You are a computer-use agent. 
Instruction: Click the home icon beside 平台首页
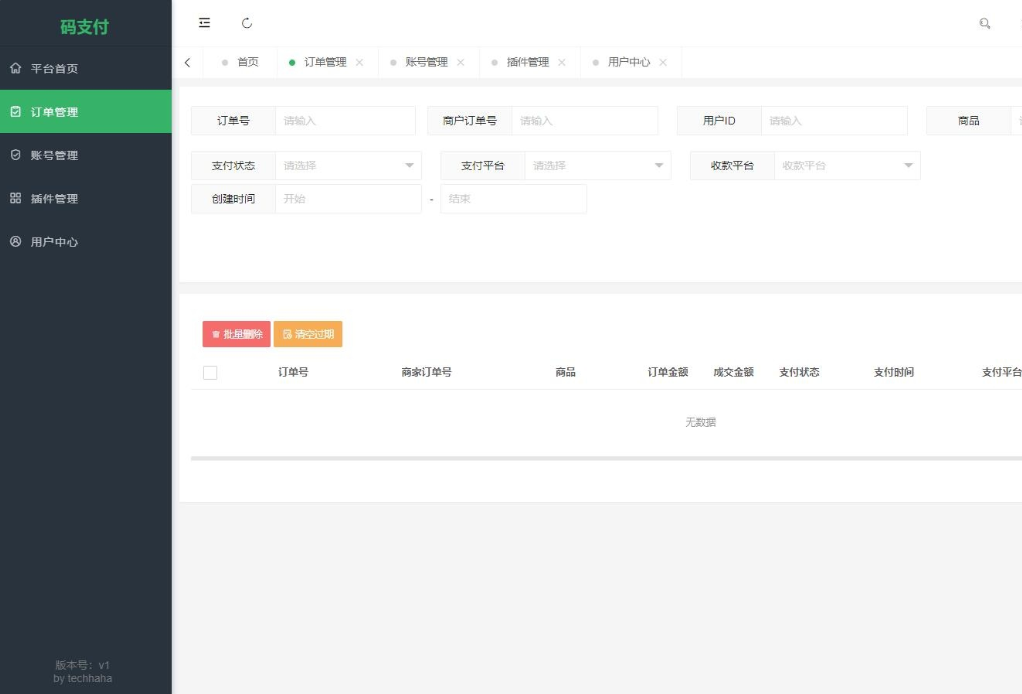(x=16, y=68)
